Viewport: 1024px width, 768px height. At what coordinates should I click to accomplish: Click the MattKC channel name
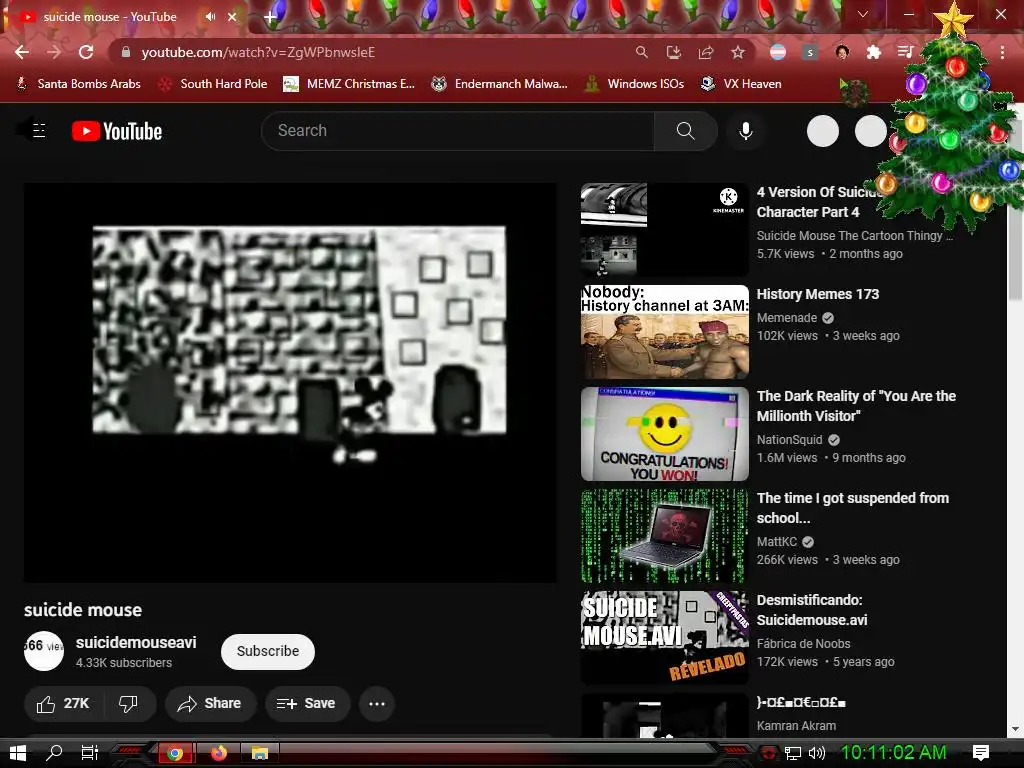click(776, 542)
